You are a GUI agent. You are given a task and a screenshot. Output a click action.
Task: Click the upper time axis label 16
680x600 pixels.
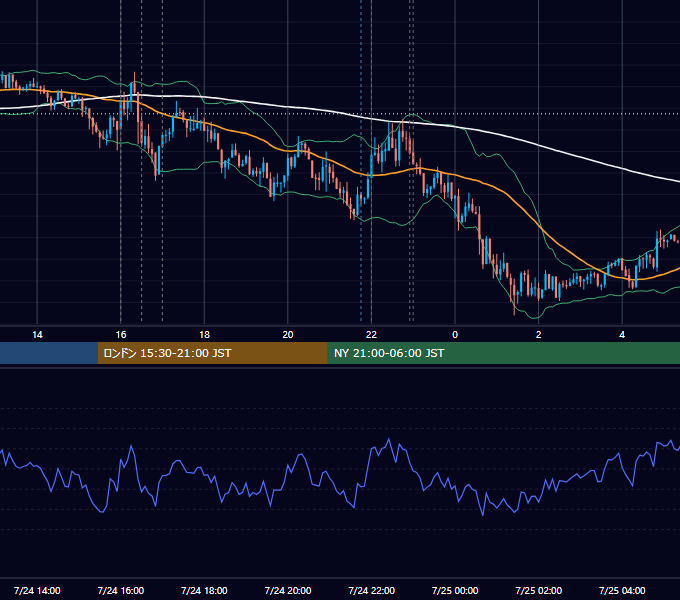click(121, 334)
